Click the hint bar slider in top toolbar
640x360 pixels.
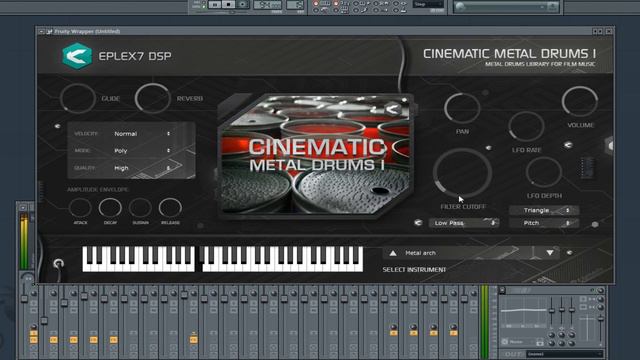pyautogui.click(x=507, y=7)
